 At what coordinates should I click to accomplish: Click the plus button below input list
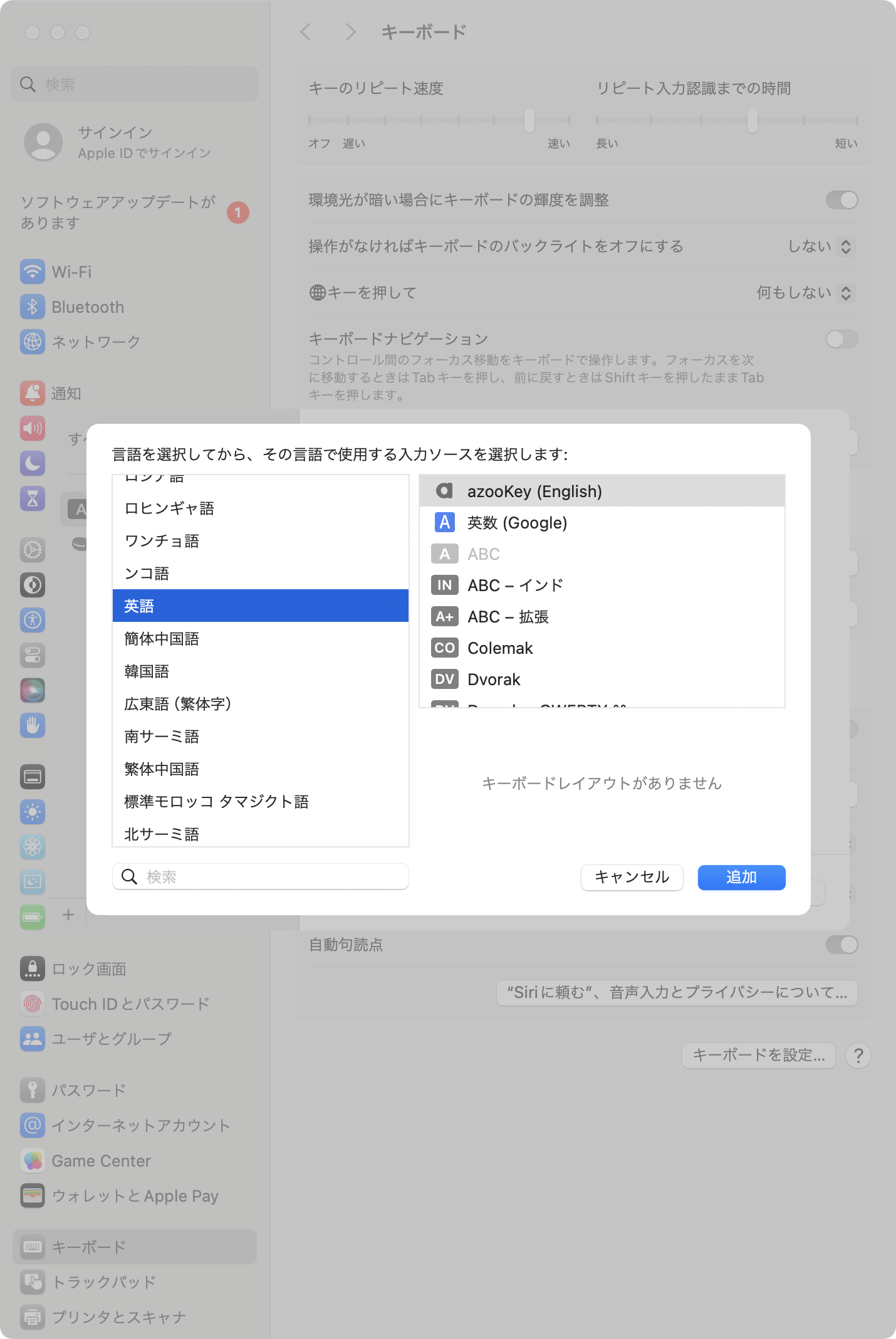pos(68,915)
